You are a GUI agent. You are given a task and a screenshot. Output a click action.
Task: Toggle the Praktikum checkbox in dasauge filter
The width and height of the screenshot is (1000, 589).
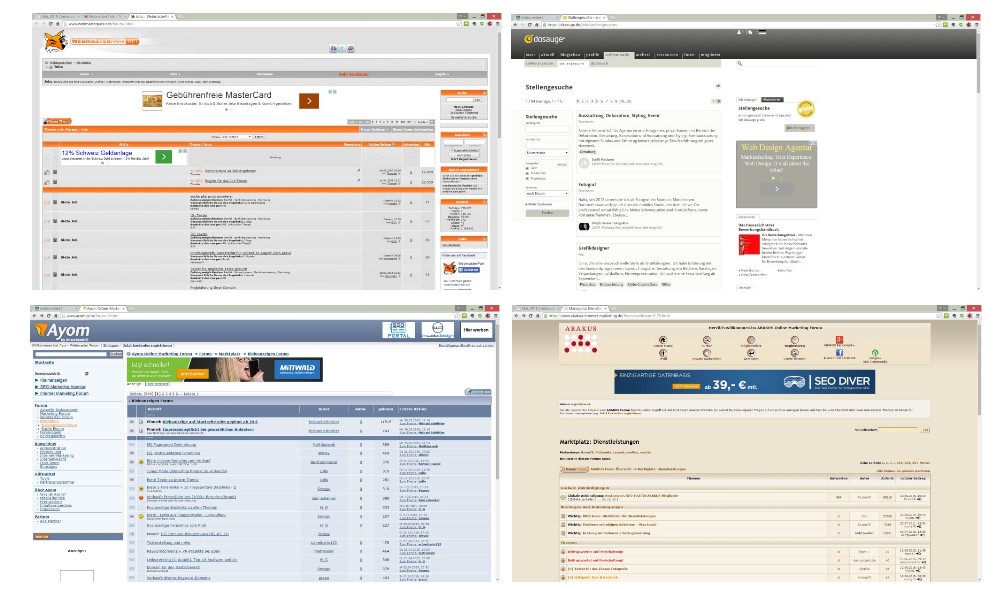(x=527, y=180)
